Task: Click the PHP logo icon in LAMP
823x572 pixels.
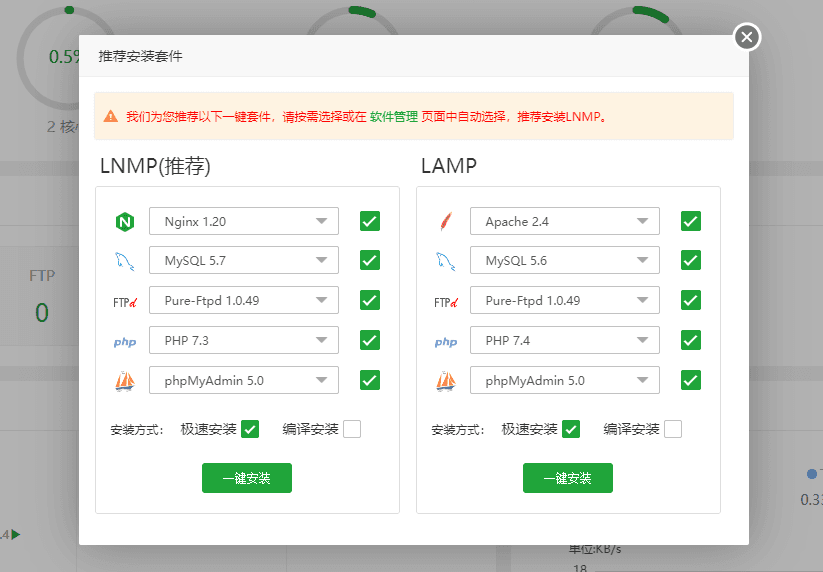Action: coord(446,342)
